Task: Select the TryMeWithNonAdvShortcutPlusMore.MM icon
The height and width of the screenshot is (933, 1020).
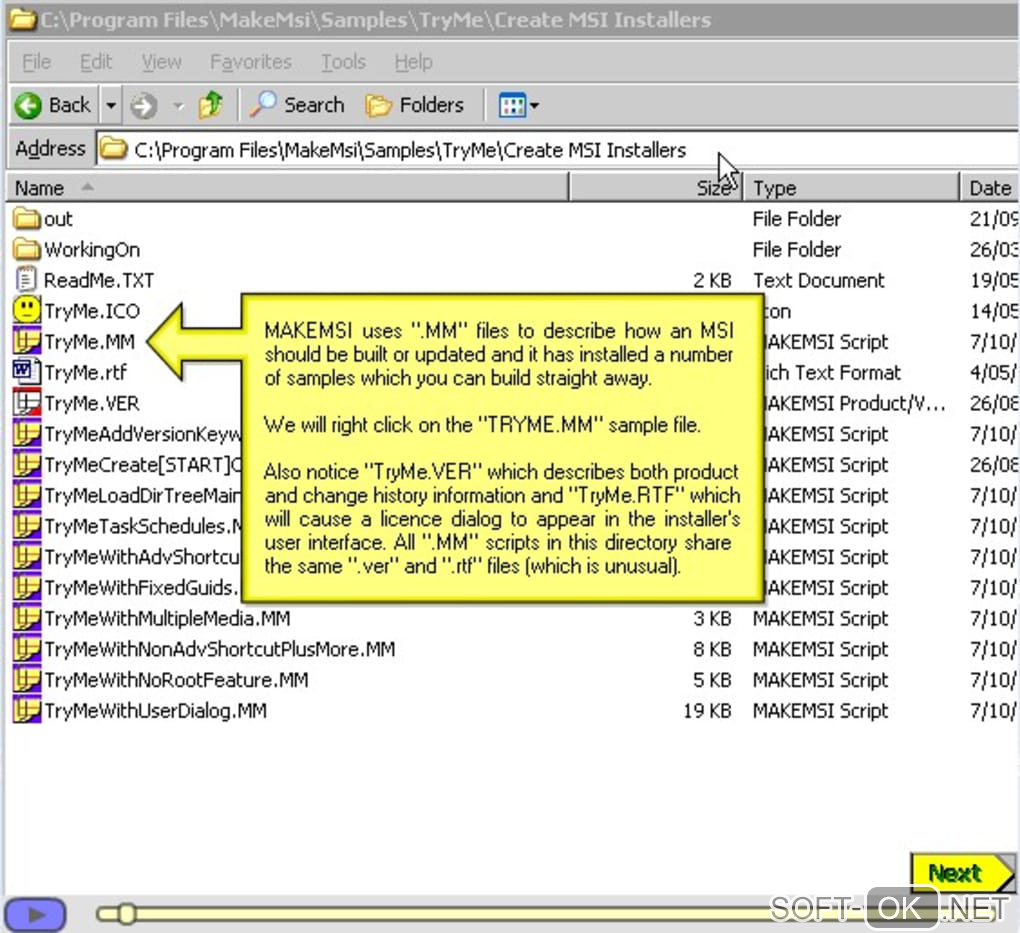Action: (x=27, y=649)
